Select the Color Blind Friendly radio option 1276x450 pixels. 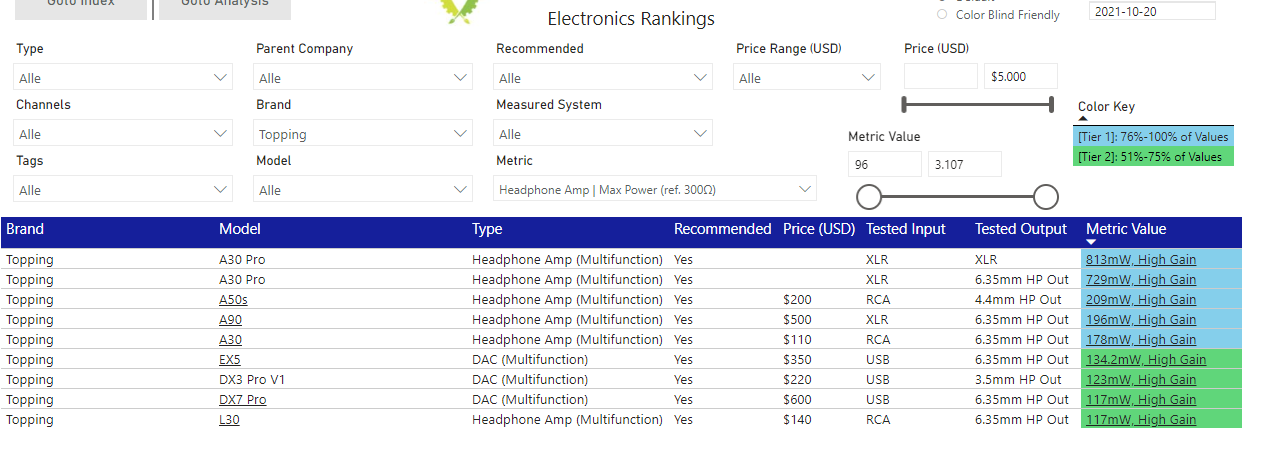941,15
